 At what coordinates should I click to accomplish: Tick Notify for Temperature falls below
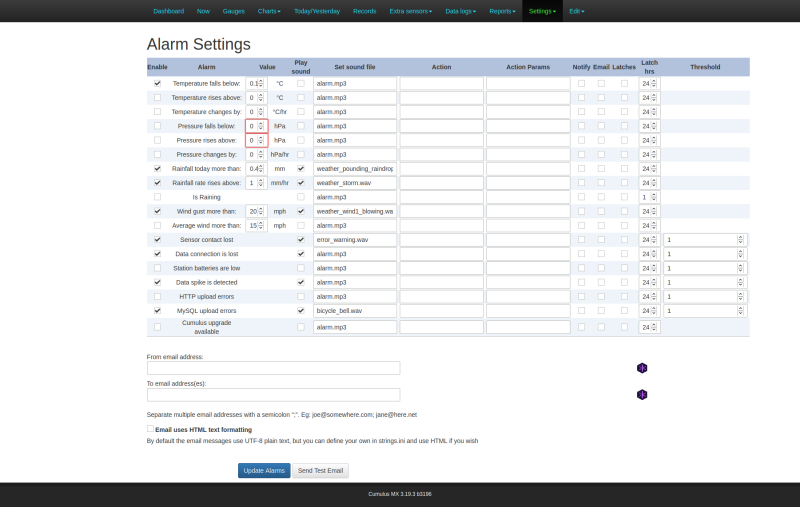(x=581, y=84)
